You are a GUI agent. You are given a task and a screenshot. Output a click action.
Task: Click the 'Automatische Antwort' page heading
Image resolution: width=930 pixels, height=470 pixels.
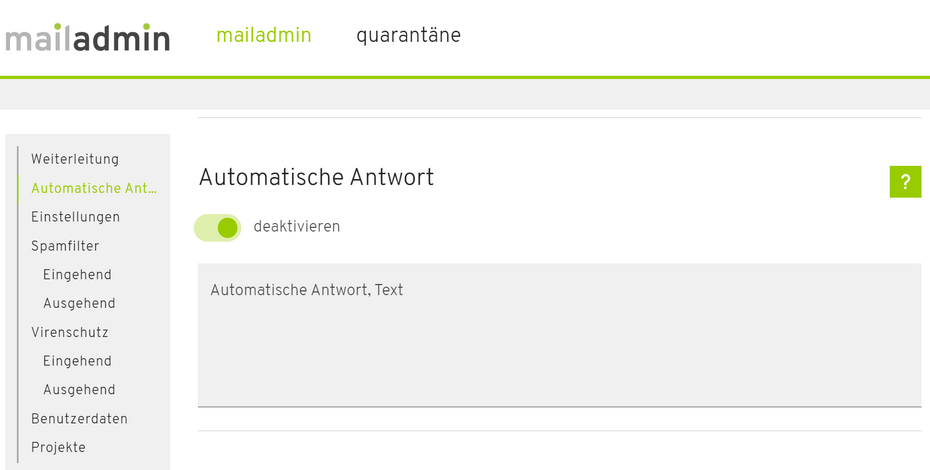(316, 178)
